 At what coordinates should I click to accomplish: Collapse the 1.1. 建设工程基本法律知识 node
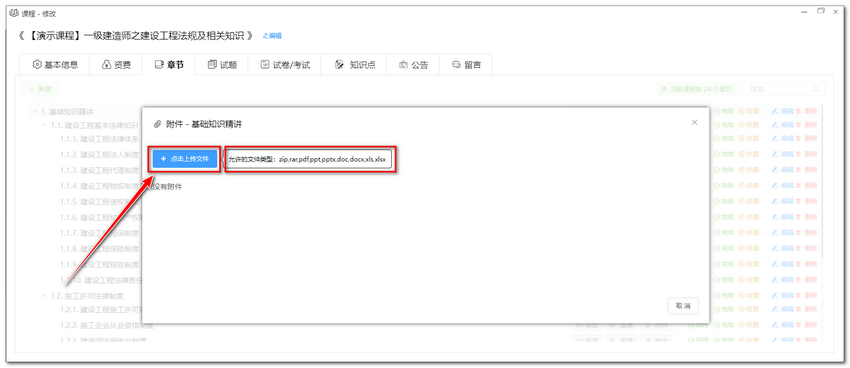point(44,125)
